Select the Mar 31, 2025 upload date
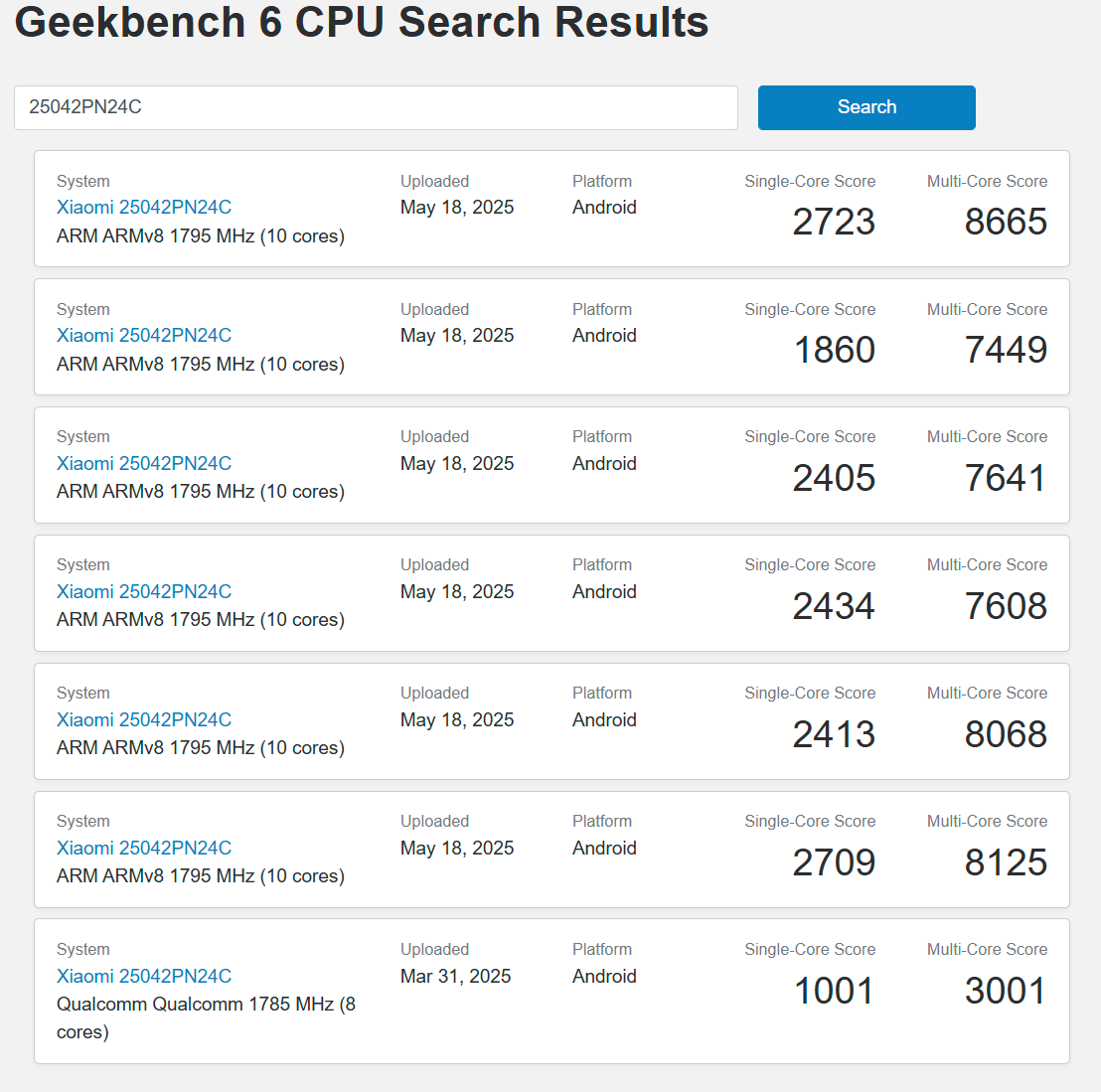The image size is (1101, 1092). point(455,977)
